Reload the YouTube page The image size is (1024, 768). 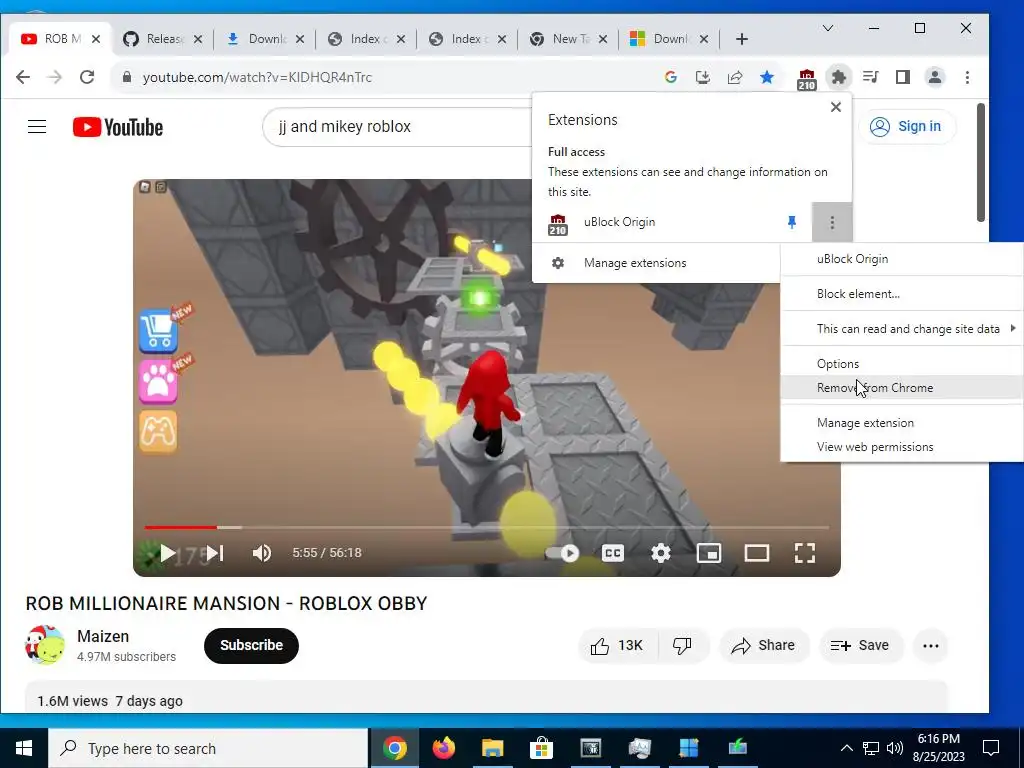pyautogui.click(x=87, y=77)
